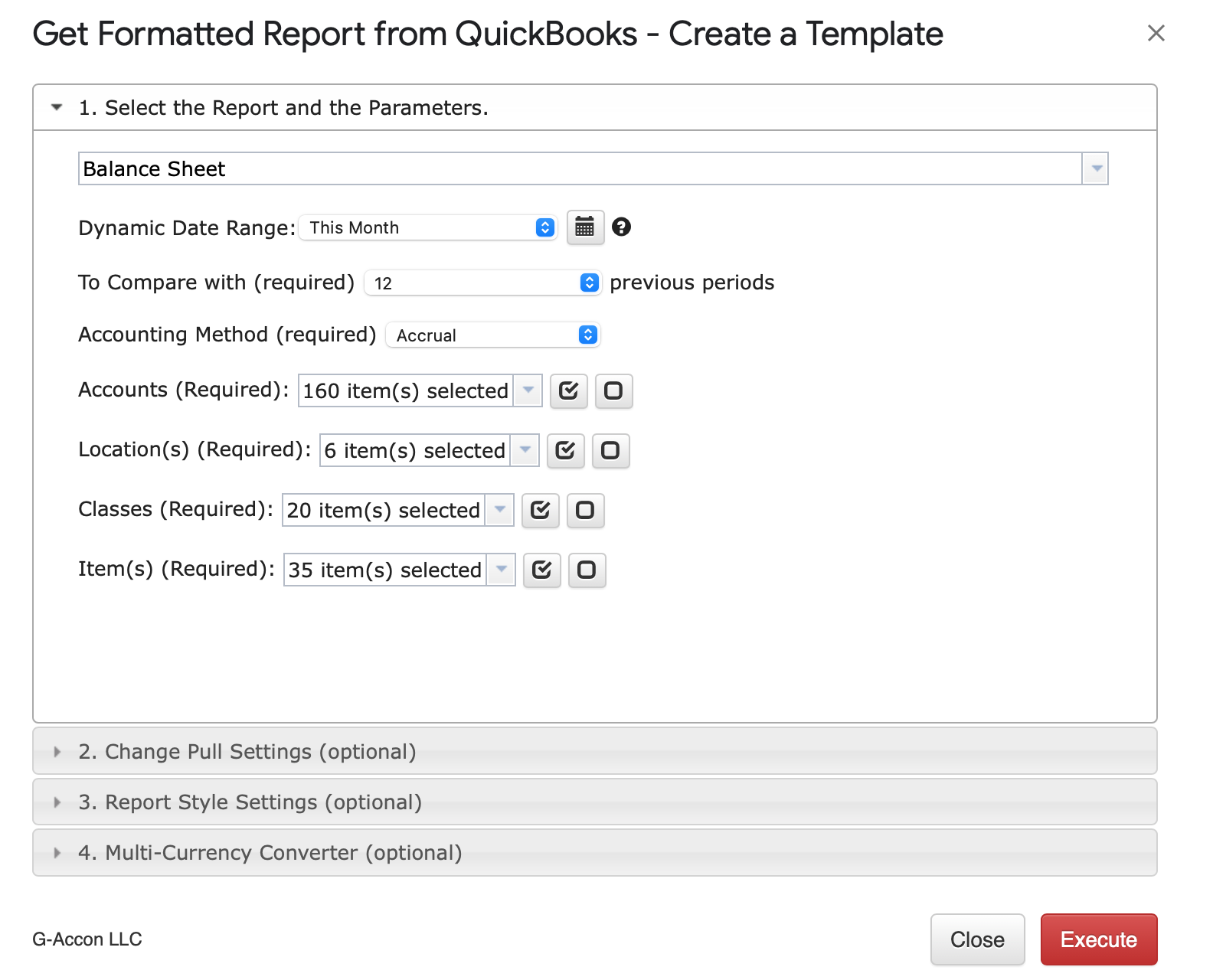
Task: Change the previous periods comparison dropdown
Action: pos(482,283)
